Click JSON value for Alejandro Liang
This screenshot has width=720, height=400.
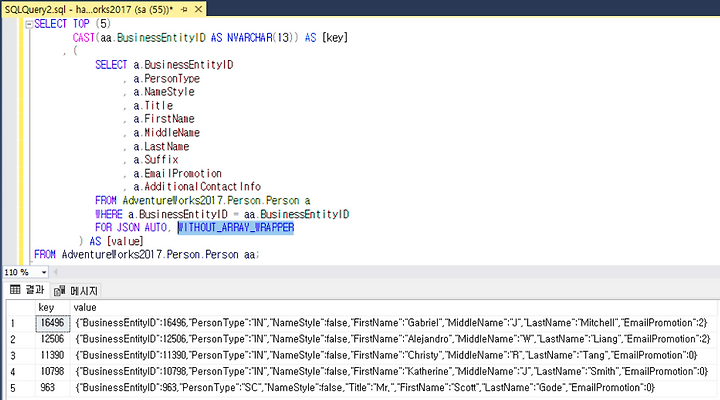393,339
